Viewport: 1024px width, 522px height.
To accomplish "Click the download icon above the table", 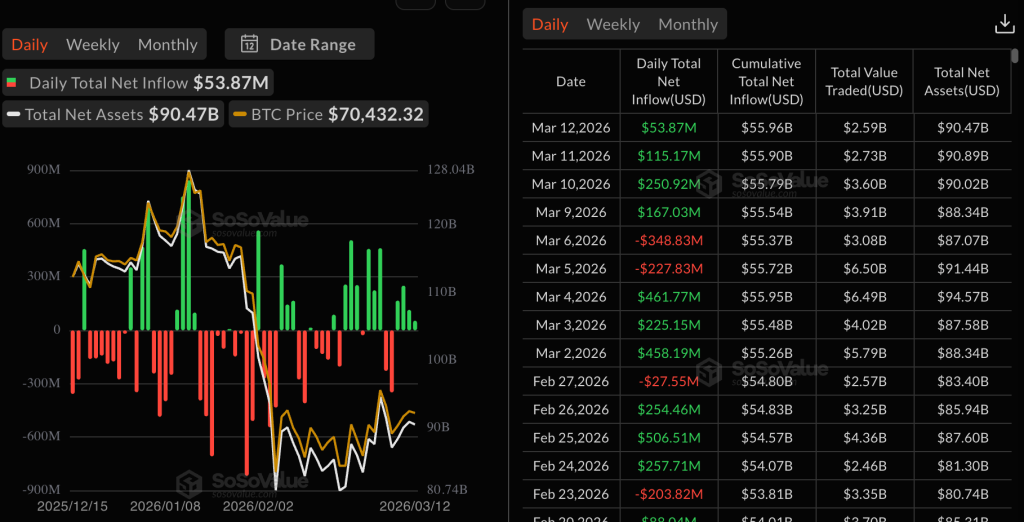I will pos(1003,24).
